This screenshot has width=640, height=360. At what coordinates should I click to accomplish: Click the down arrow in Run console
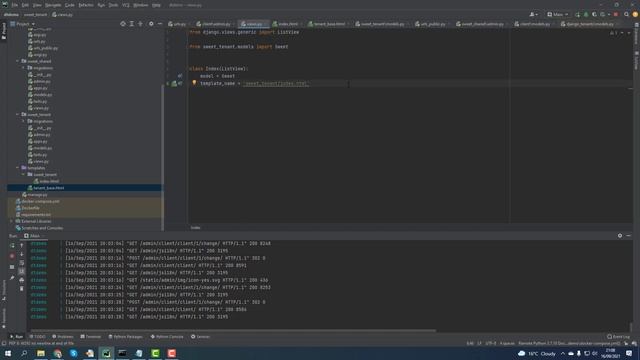click(22, 254)
